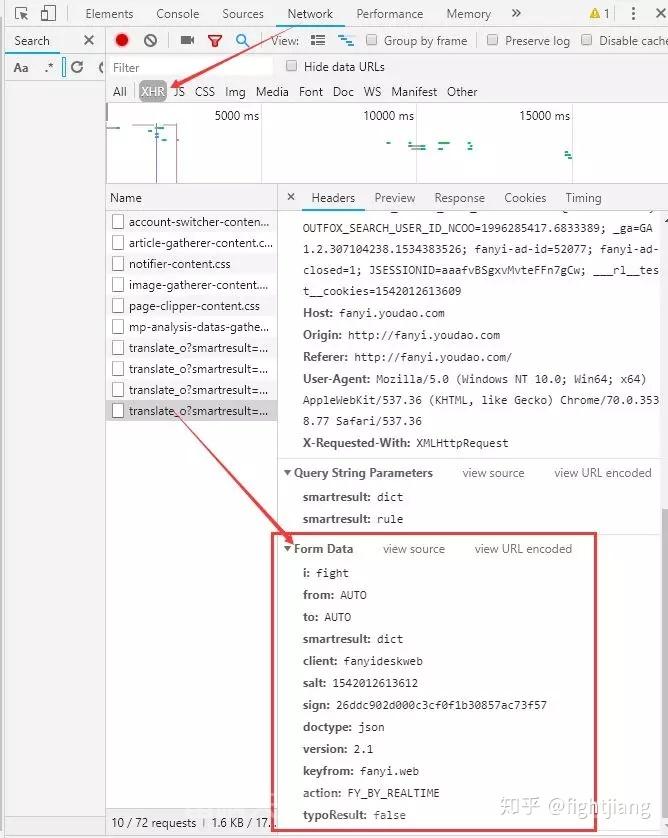This screenshot has height=838, width=668.
Task: Check Hide data URLs
Action: (291, 66)
